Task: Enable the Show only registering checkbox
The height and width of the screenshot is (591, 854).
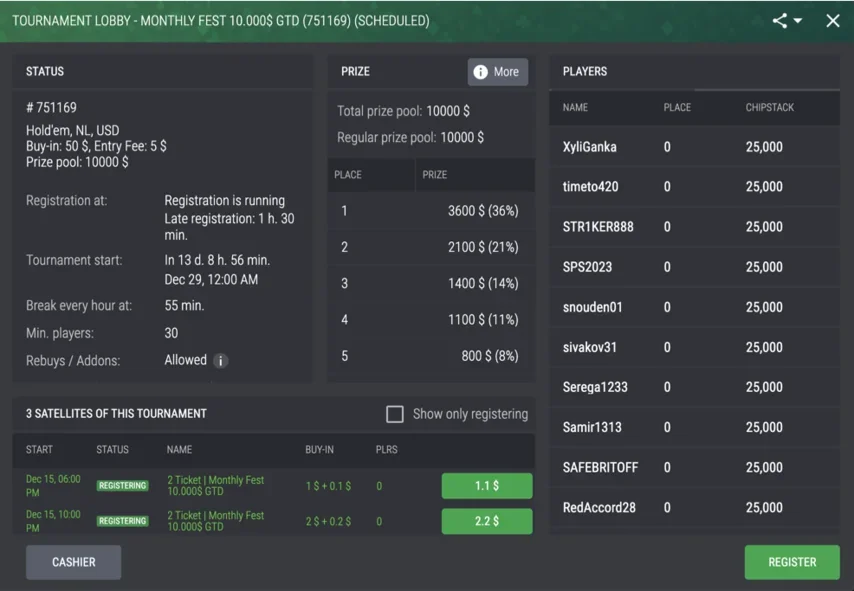Action: coord(395,414)
